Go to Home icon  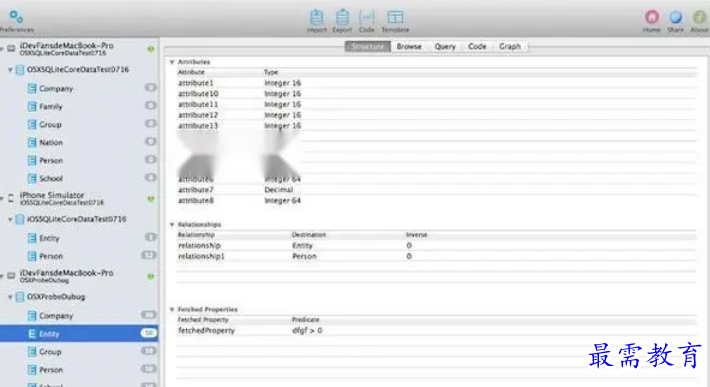(652, 21)
